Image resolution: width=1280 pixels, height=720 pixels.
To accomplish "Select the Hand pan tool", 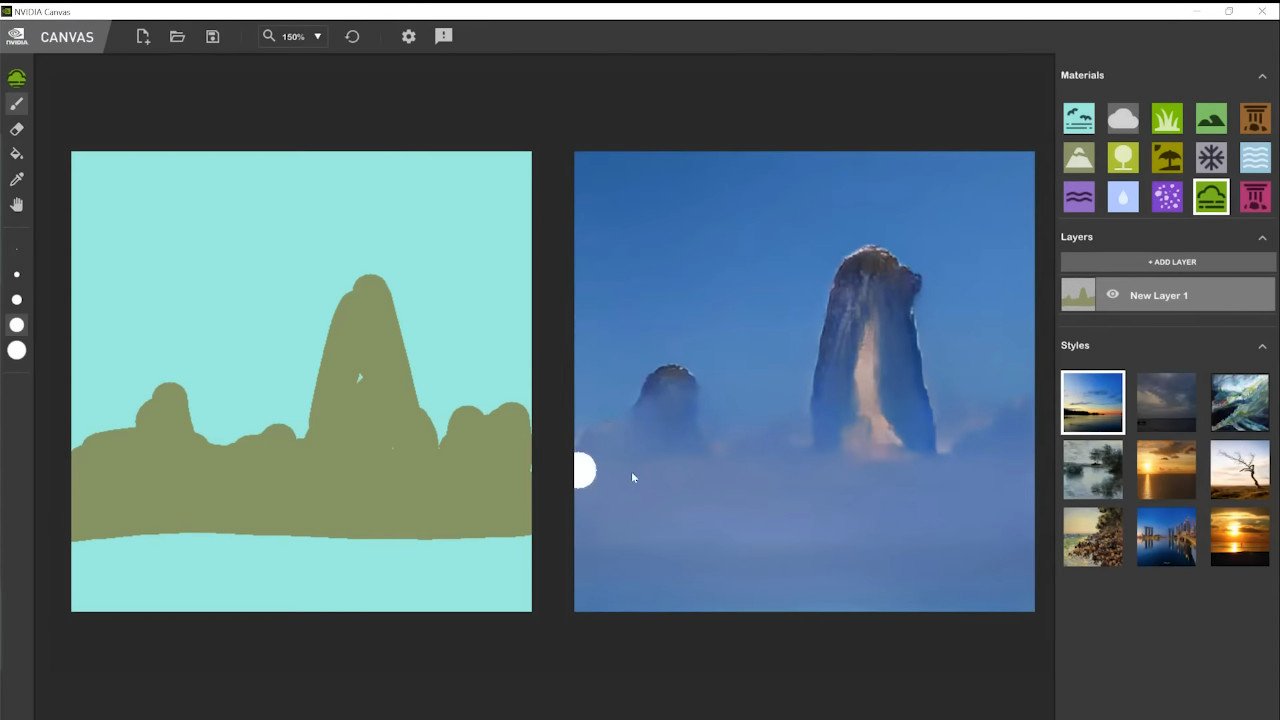I will pos(16,204).
